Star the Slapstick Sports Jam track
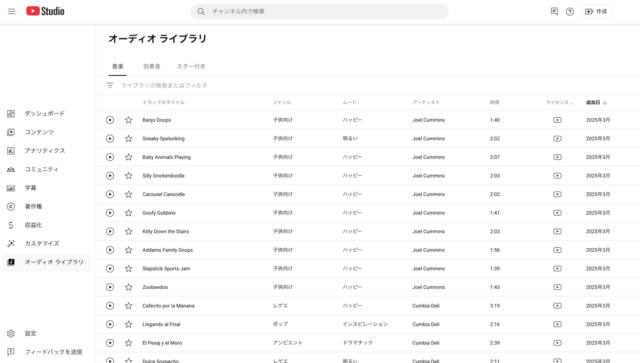The height and width of the screenshot is (363, 640). (x=129, y=269)
